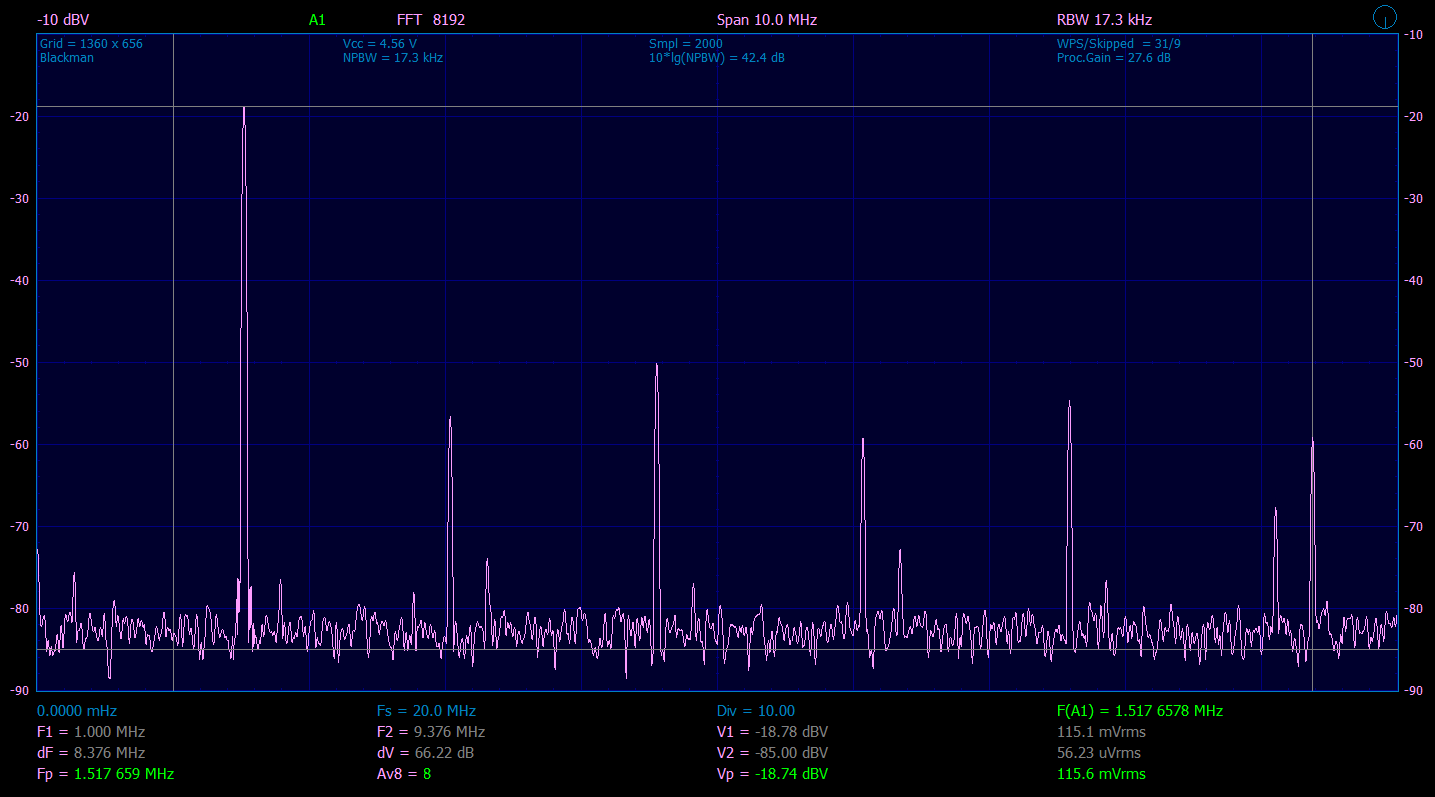The height and width of the screenshot is (797, 1435).
Task: Click the Grid = 1360 x 656 text
Action: tap(91, 44)
